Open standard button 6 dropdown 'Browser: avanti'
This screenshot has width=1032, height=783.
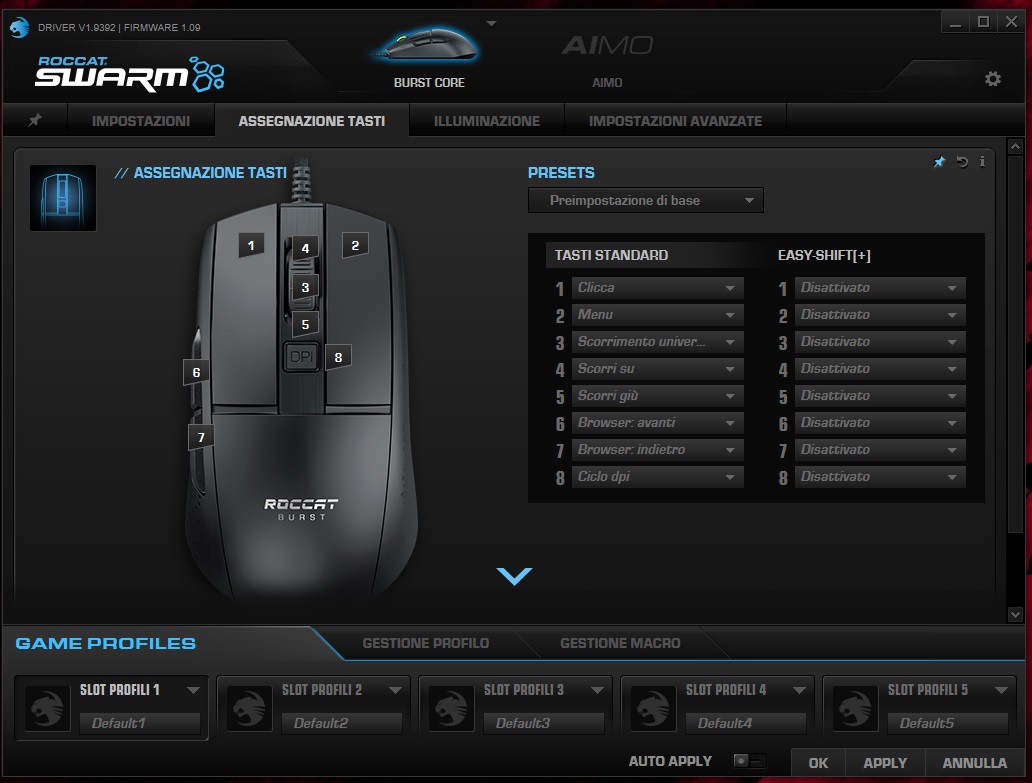[658, 422]
